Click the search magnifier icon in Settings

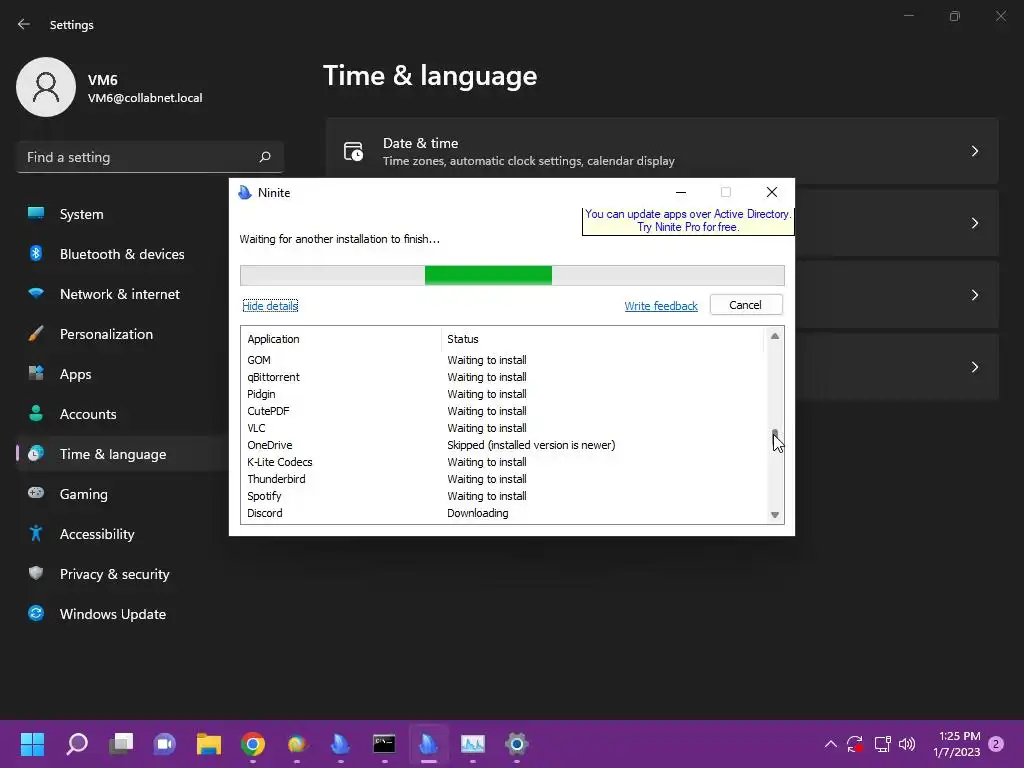[x=264, y=157]
